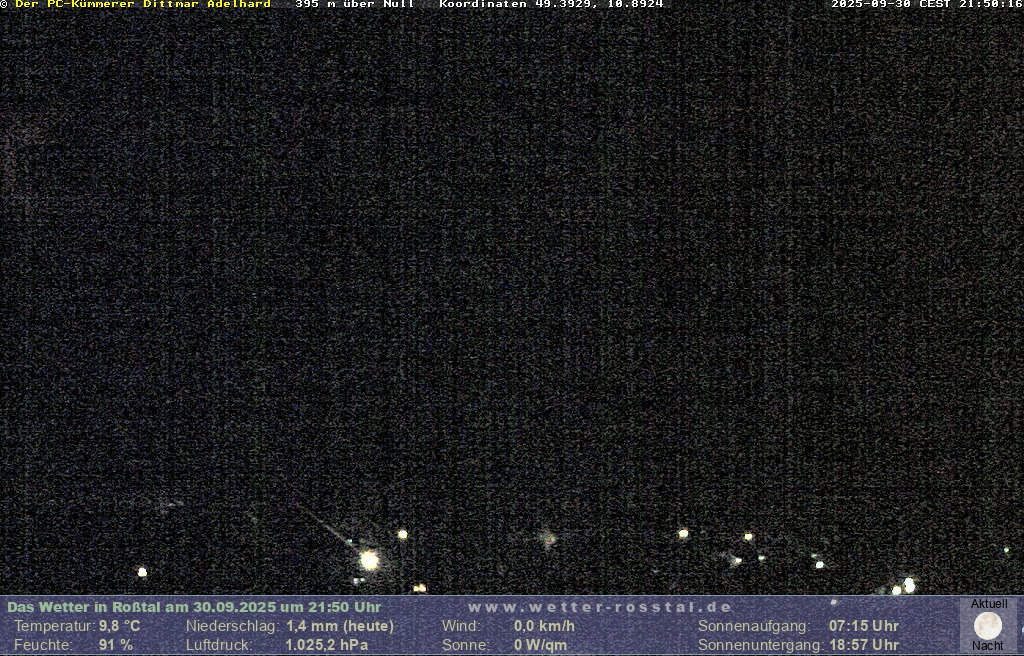1024x656 pixels.
Task: Click the Niederschlag 1,4 mm (heute) value
Action: pos(340,626)
